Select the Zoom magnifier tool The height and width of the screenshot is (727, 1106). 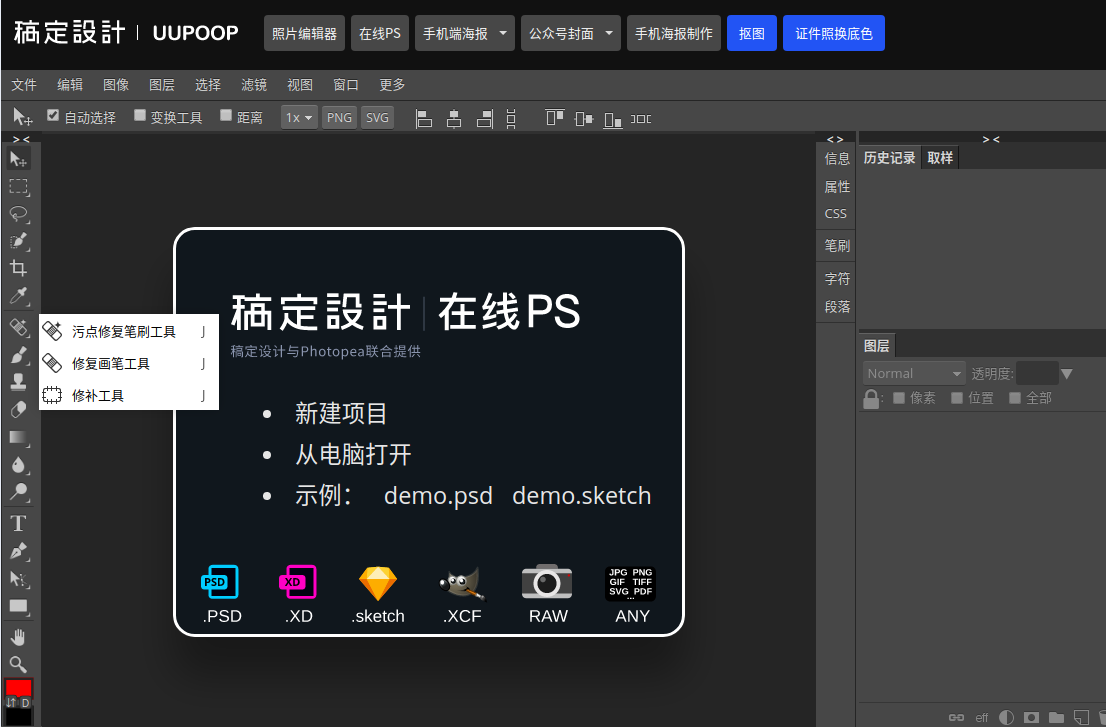[x=18, y=664]
